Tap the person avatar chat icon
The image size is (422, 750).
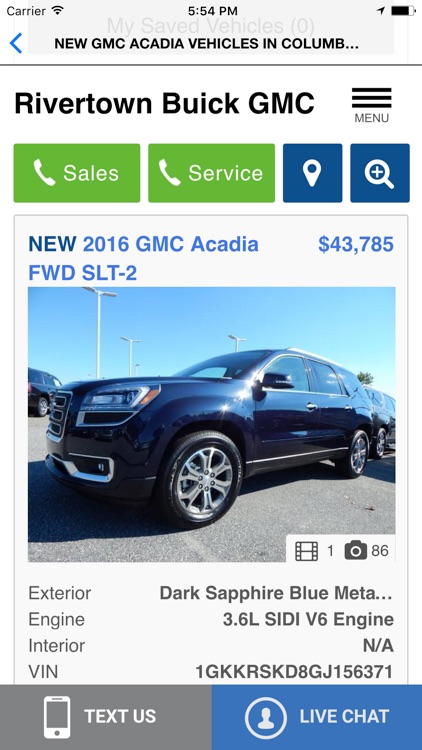[266, 717]
